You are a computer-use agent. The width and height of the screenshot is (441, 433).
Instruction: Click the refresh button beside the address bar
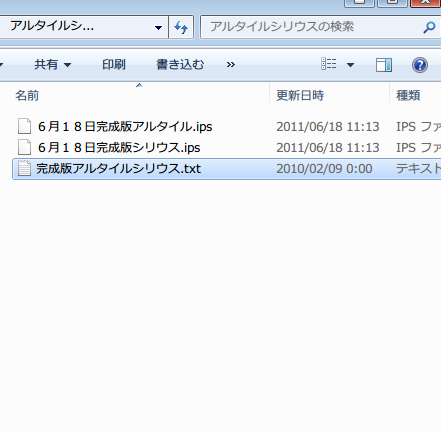pyautogui.click(x=181, y=27)
